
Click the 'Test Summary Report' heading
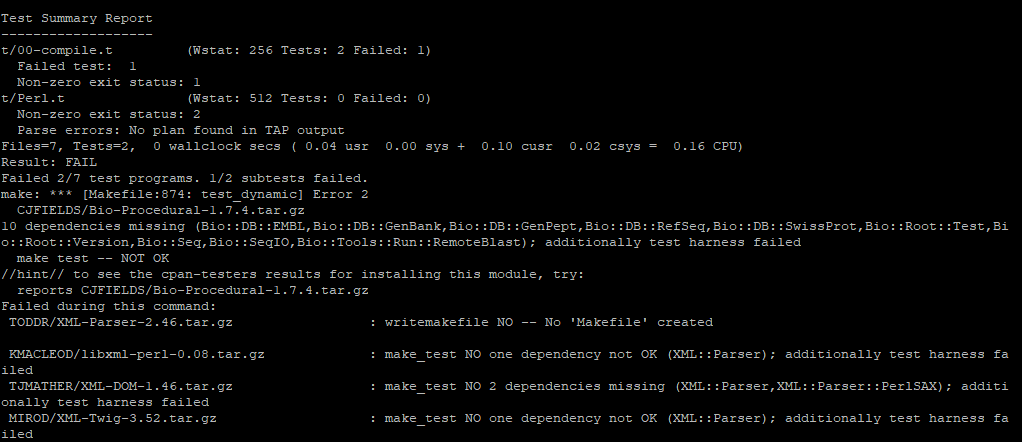(x=76, y=18)
